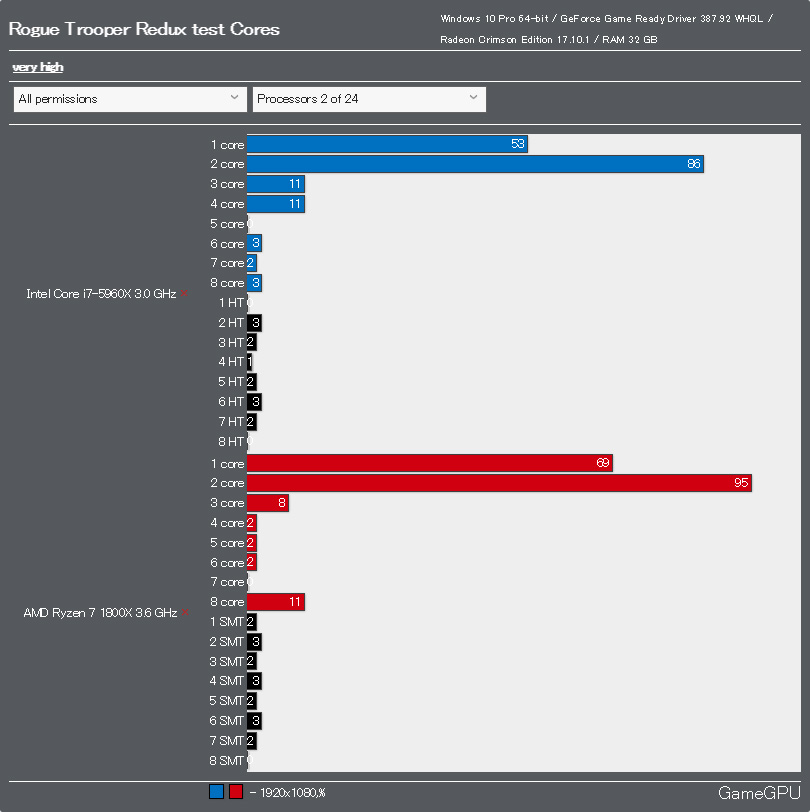
Task: Click the AMD Ryzen 7 1800X 3.6 GHz label
Action: [100, 613]
